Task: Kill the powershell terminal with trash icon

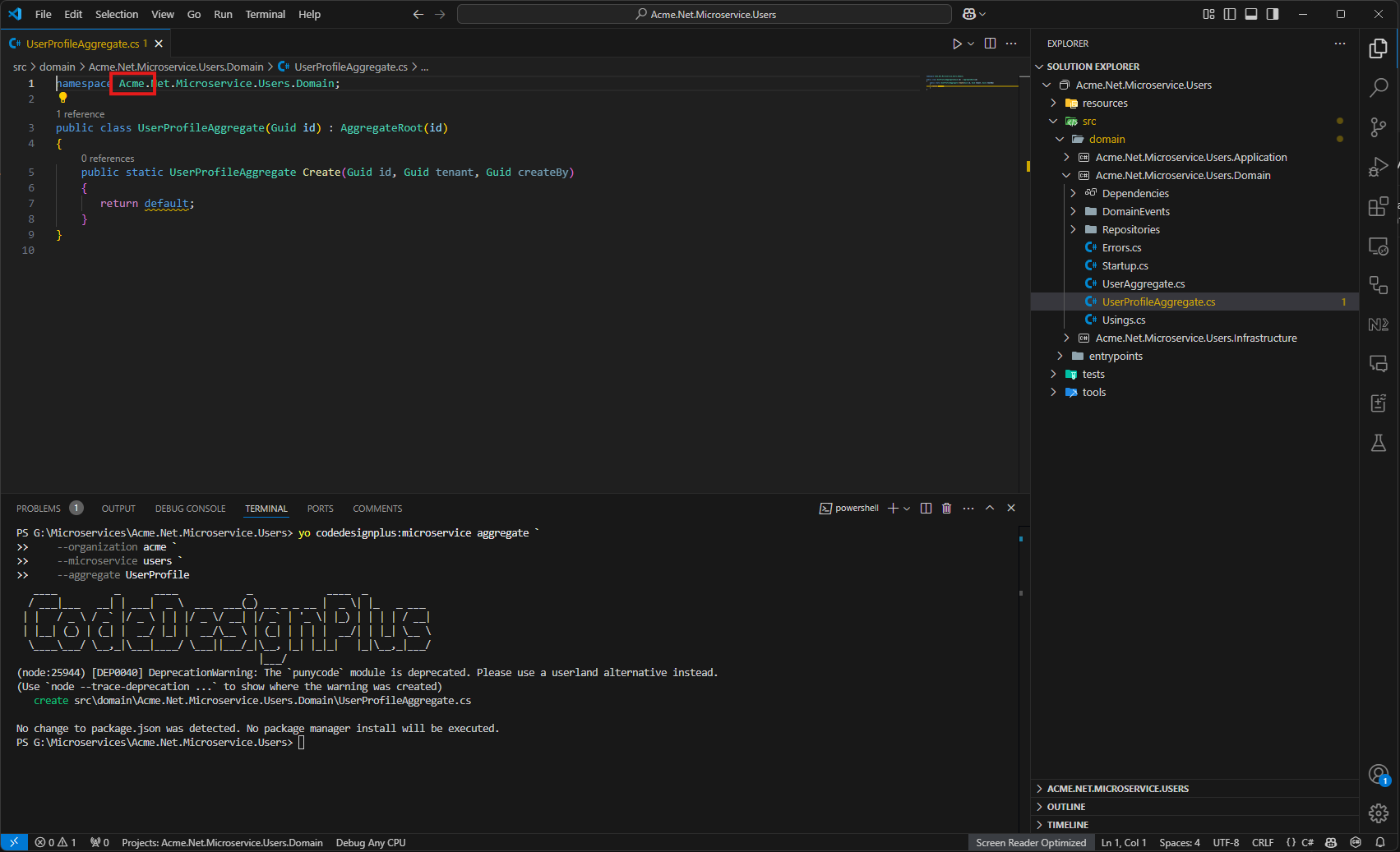Action: click(946, 508)
